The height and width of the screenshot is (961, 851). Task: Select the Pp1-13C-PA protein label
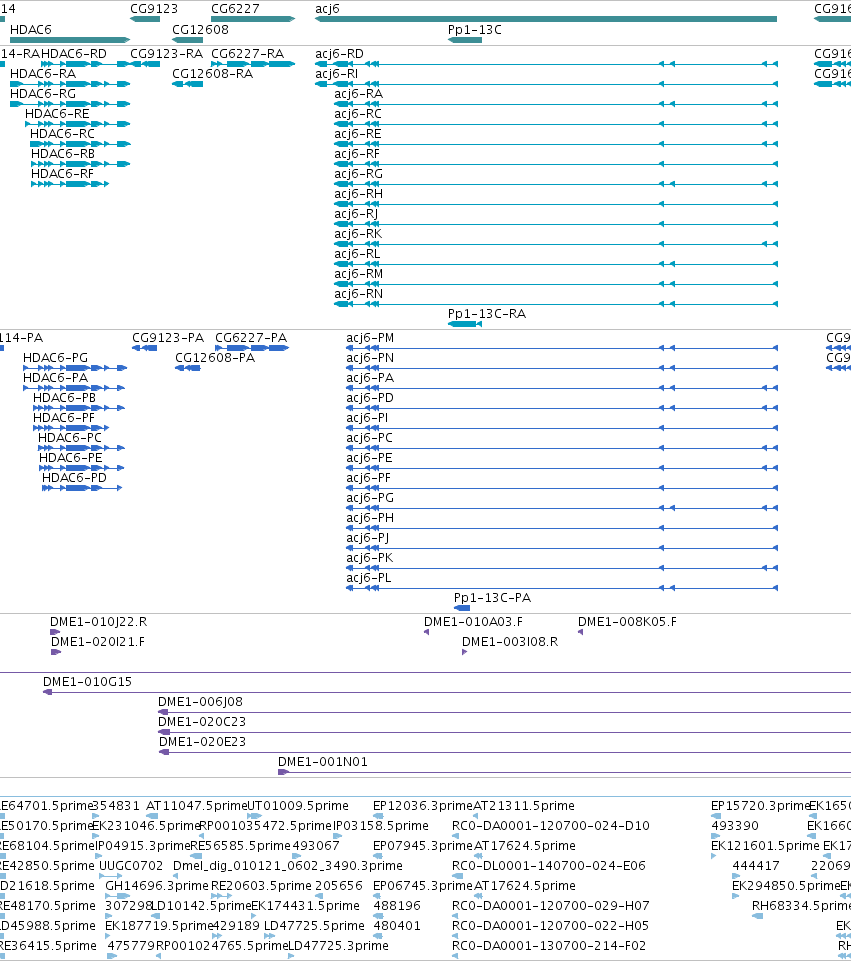493,598
